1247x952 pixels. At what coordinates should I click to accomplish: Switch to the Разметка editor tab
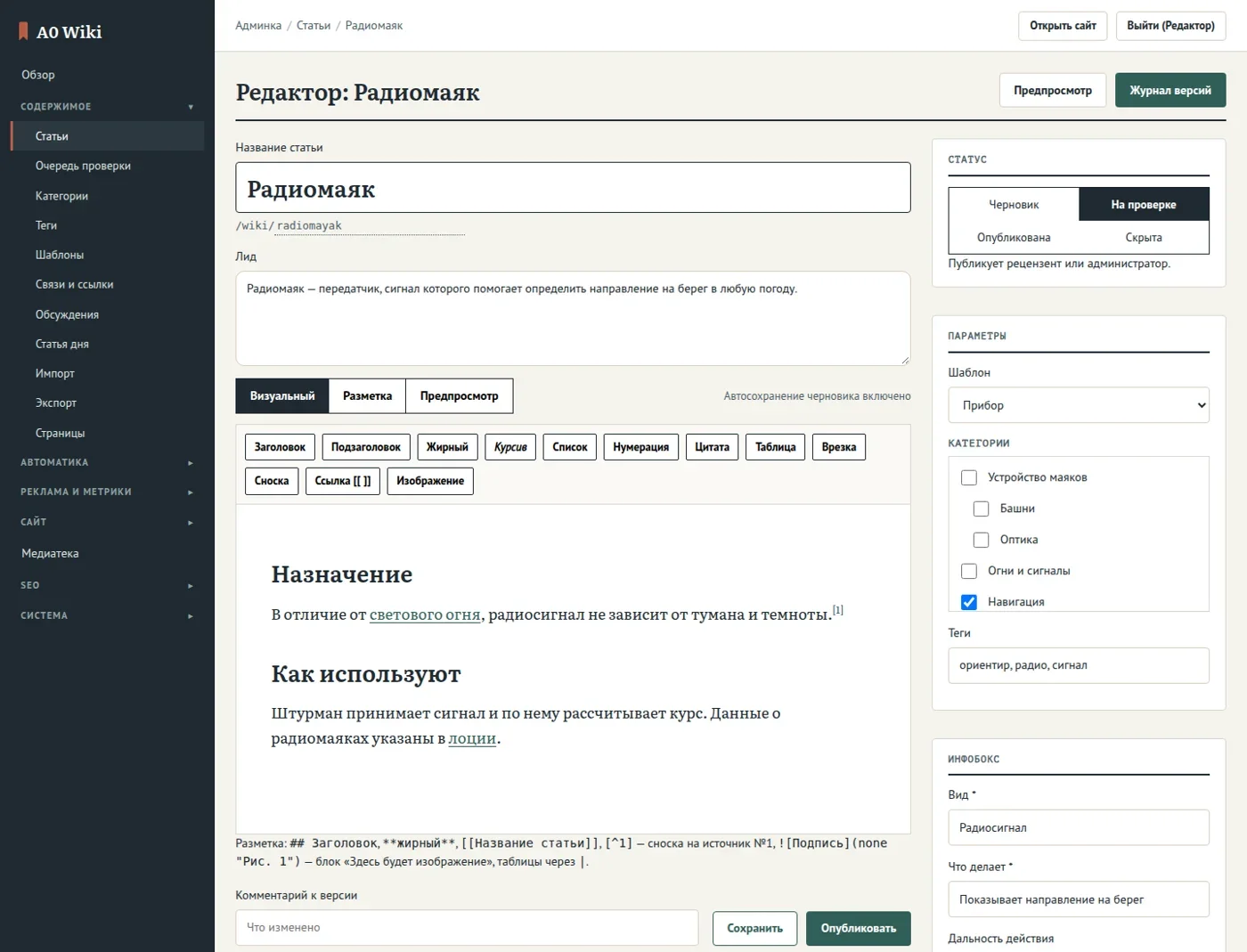click(367, 396)
